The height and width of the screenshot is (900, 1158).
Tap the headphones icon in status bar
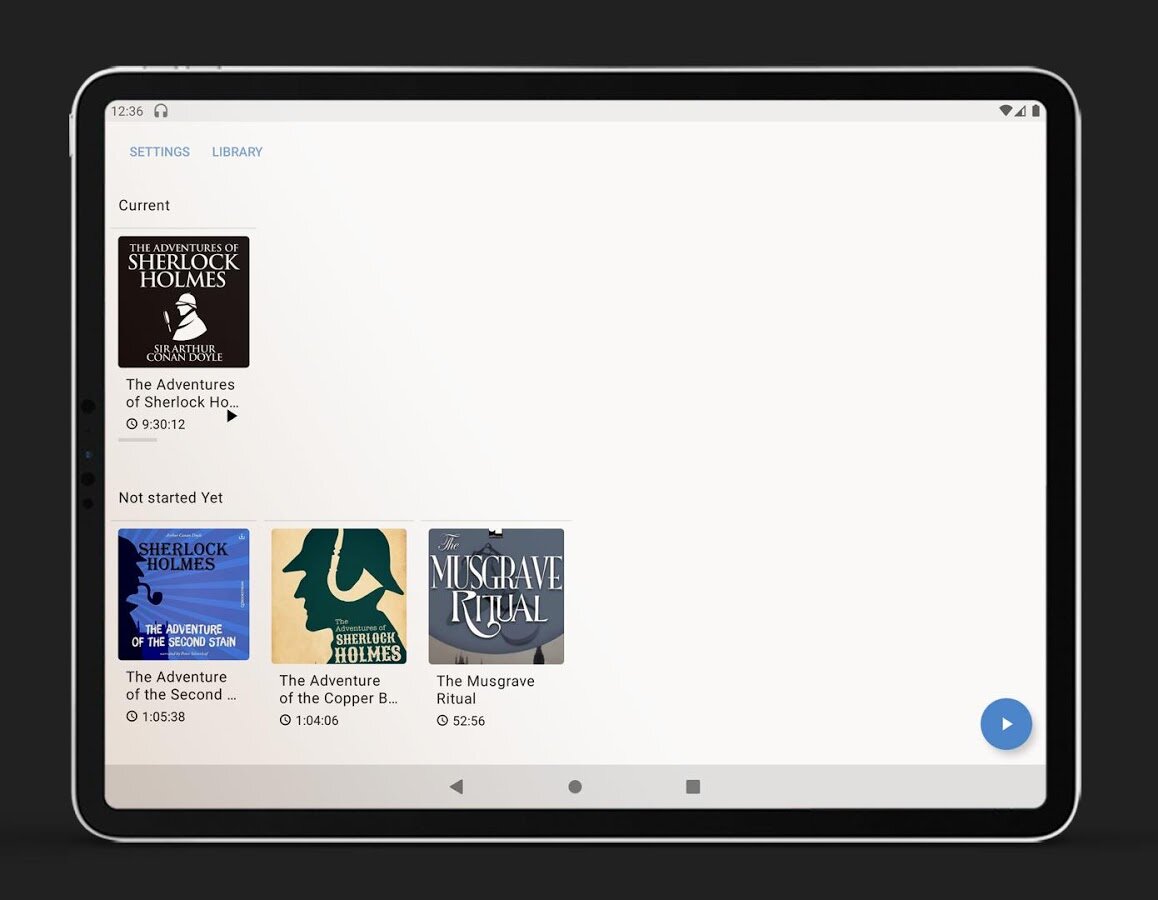click(x=161, y=111)
